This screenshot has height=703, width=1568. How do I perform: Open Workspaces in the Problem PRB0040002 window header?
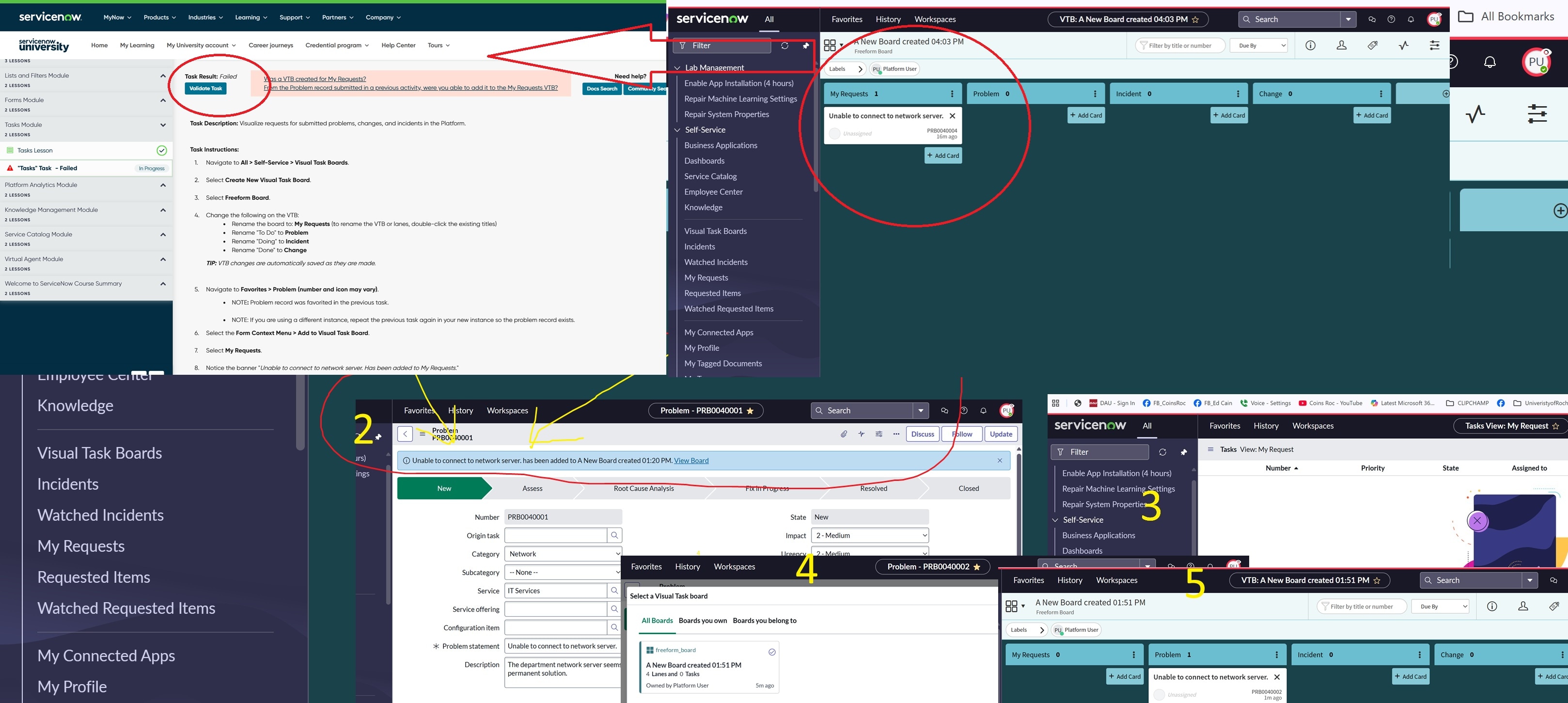(x=734, y=567)
